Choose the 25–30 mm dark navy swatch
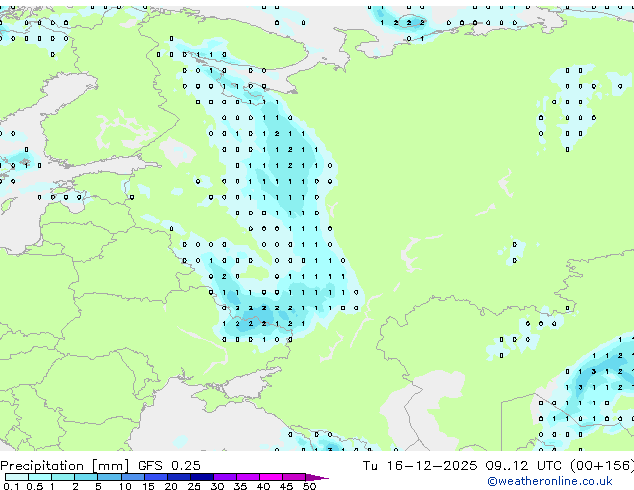Screen dimensions: 634x490 201,477
